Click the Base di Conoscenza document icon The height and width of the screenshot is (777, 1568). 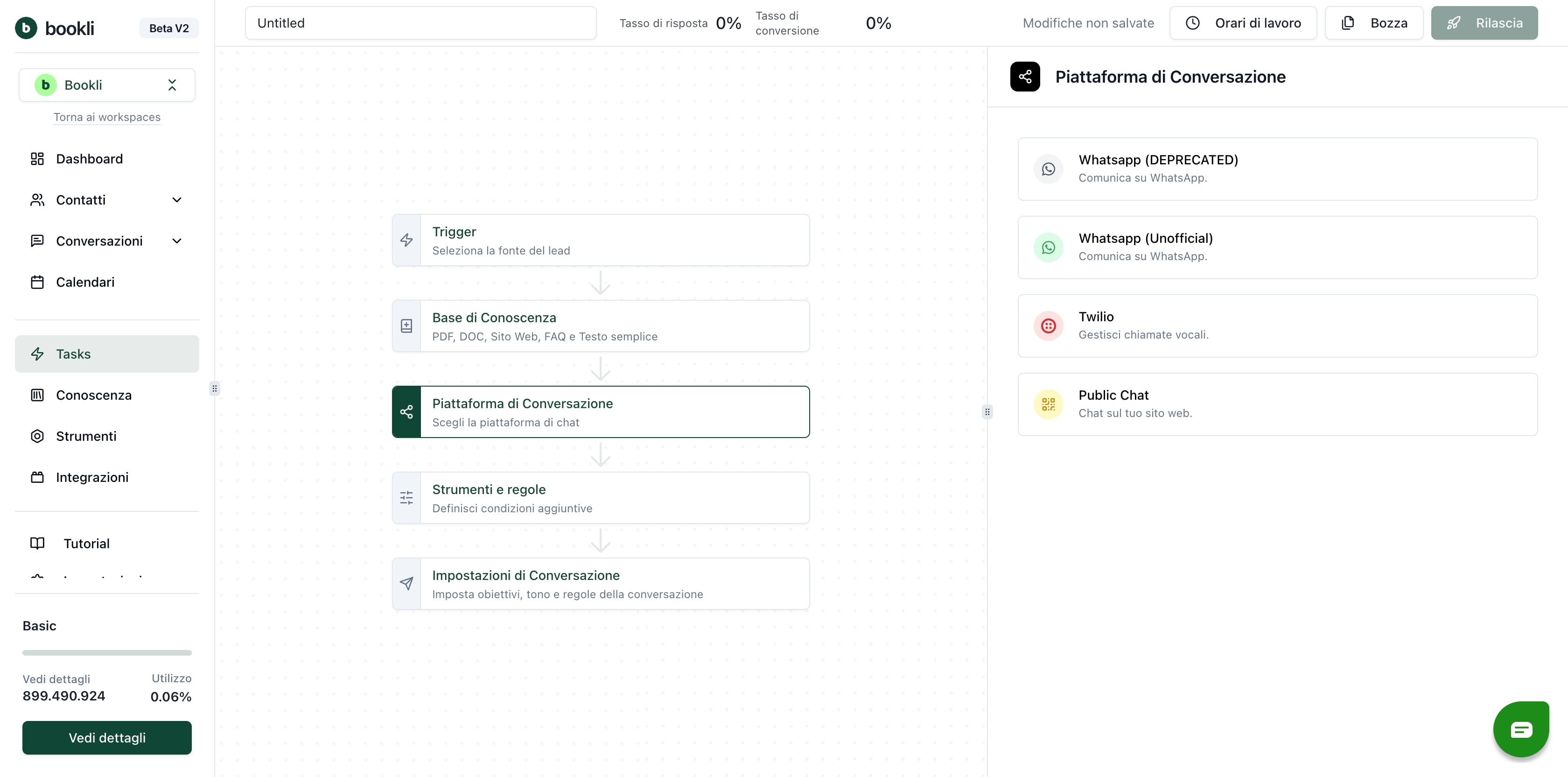pos(406,326)
